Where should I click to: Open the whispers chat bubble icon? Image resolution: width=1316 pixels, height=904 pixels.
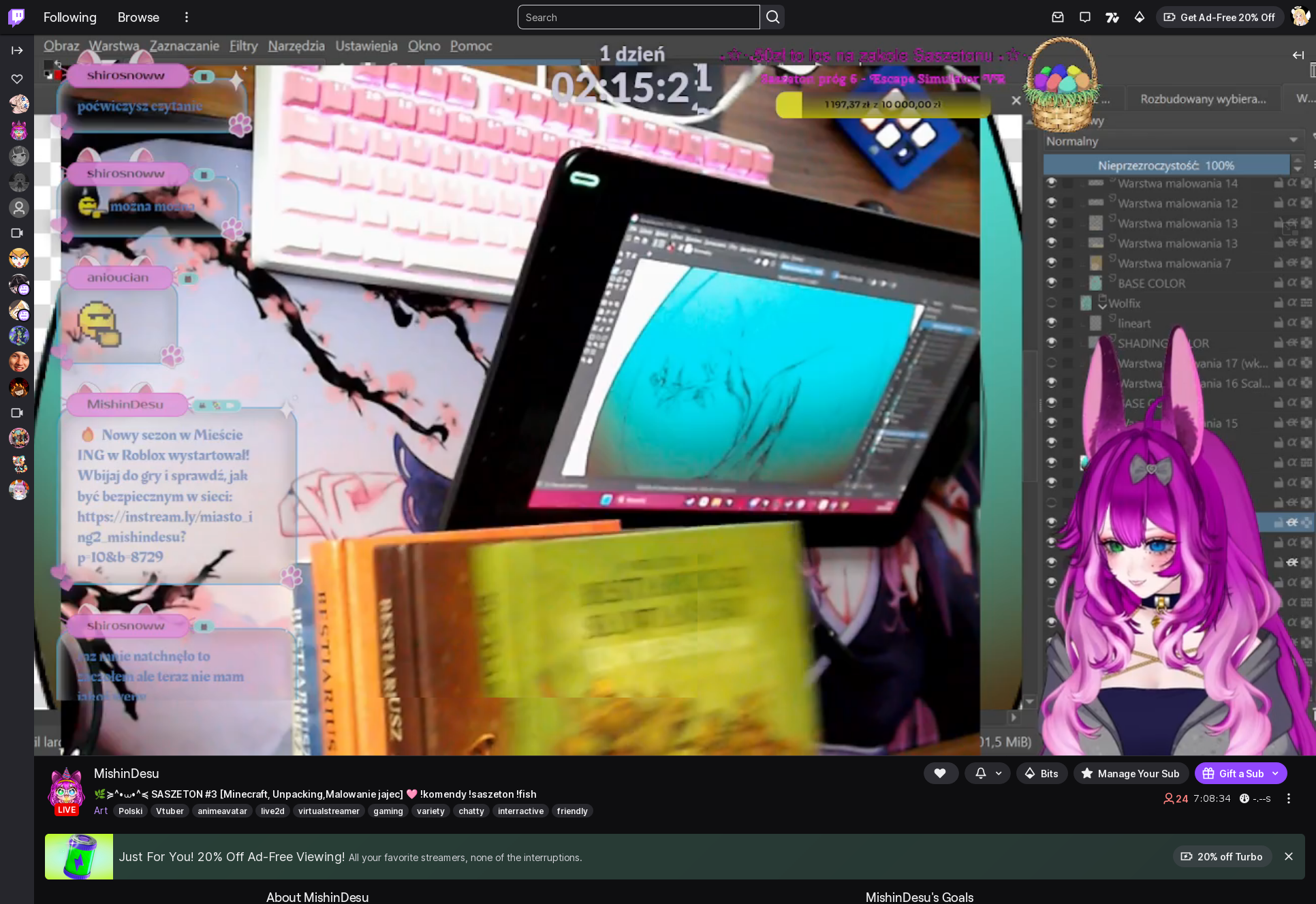pyautogui.click(x=1085, y=17)
